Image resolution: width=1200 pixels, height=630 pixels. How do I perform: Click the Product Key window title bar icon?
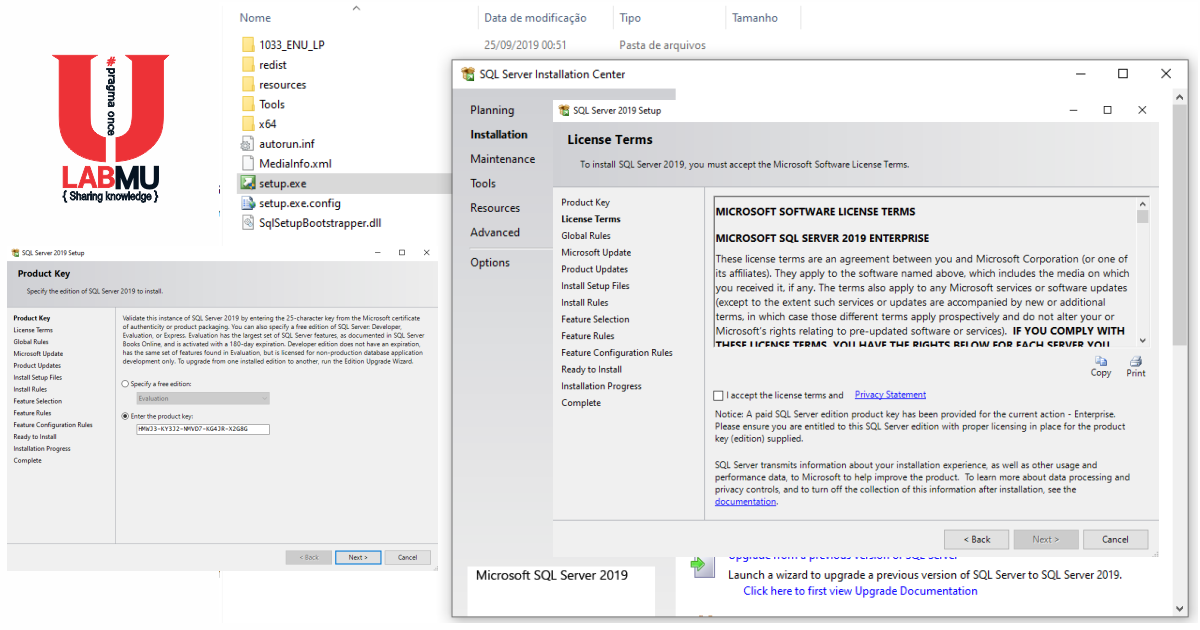coord(14,253)
